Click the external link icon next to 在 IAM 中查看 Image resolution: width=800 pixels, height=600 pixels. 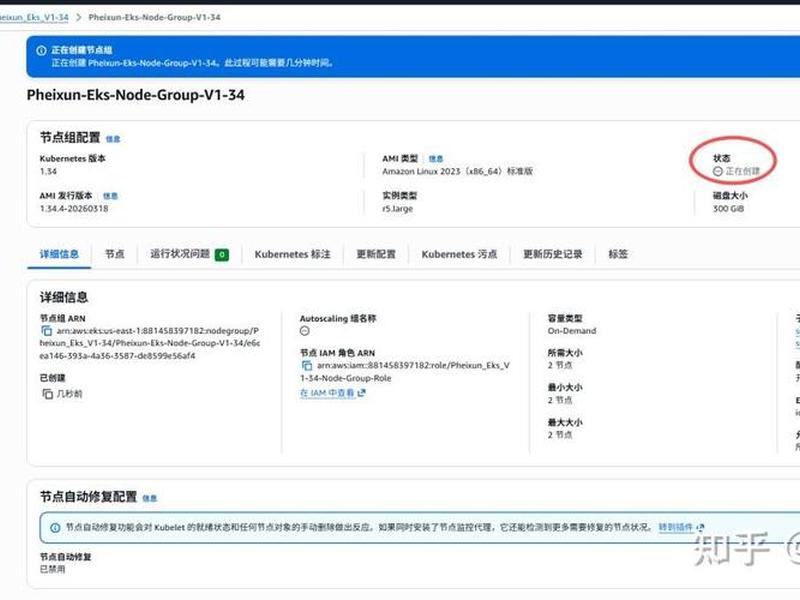(x=362, y=393)
